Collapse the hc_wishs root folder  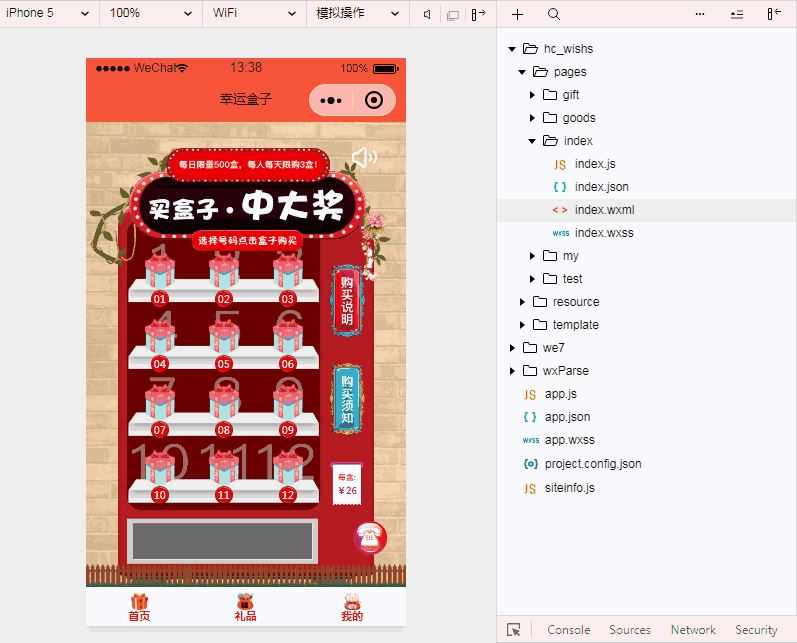pos(512,49)
